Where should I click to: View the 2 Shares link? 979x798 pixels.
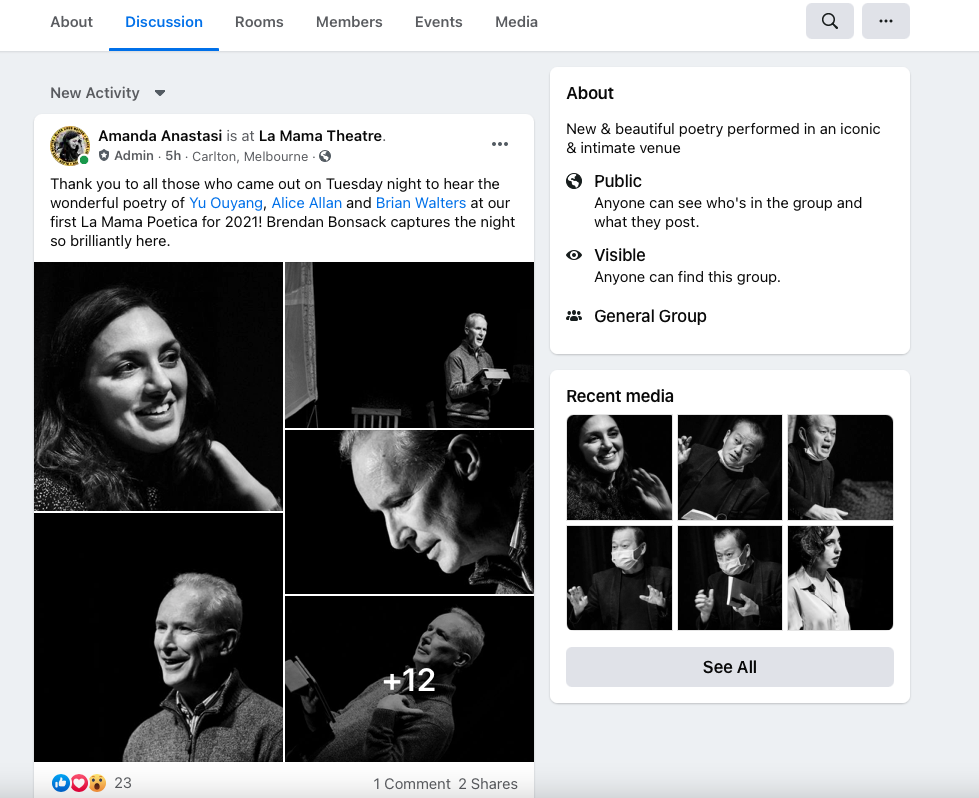[x=488, y=784]
